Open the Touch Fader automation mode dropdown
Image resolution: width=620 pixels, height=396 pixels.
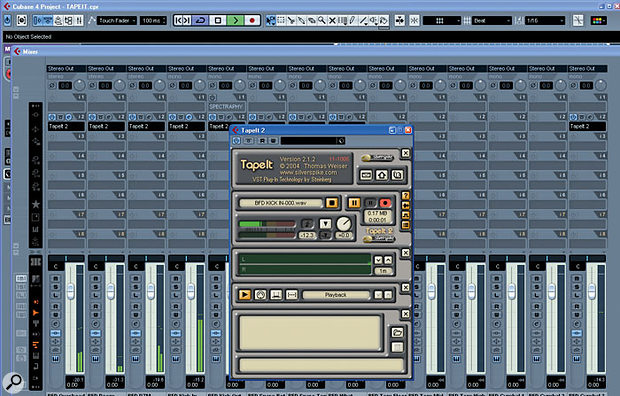[x=117, y=20]
